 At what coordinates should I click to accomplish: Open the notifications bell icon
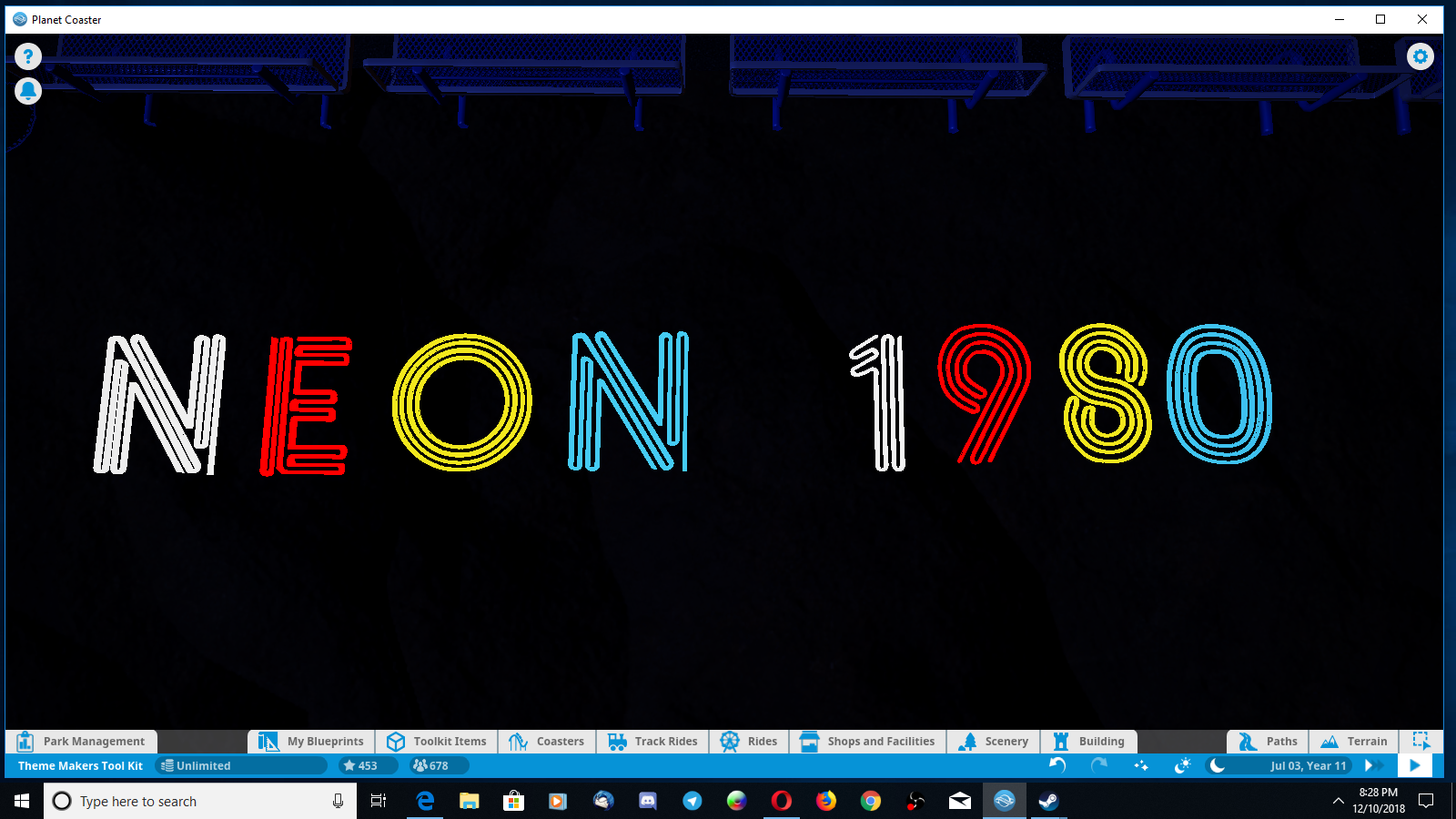pyautogui.click(x=28, y=91)
